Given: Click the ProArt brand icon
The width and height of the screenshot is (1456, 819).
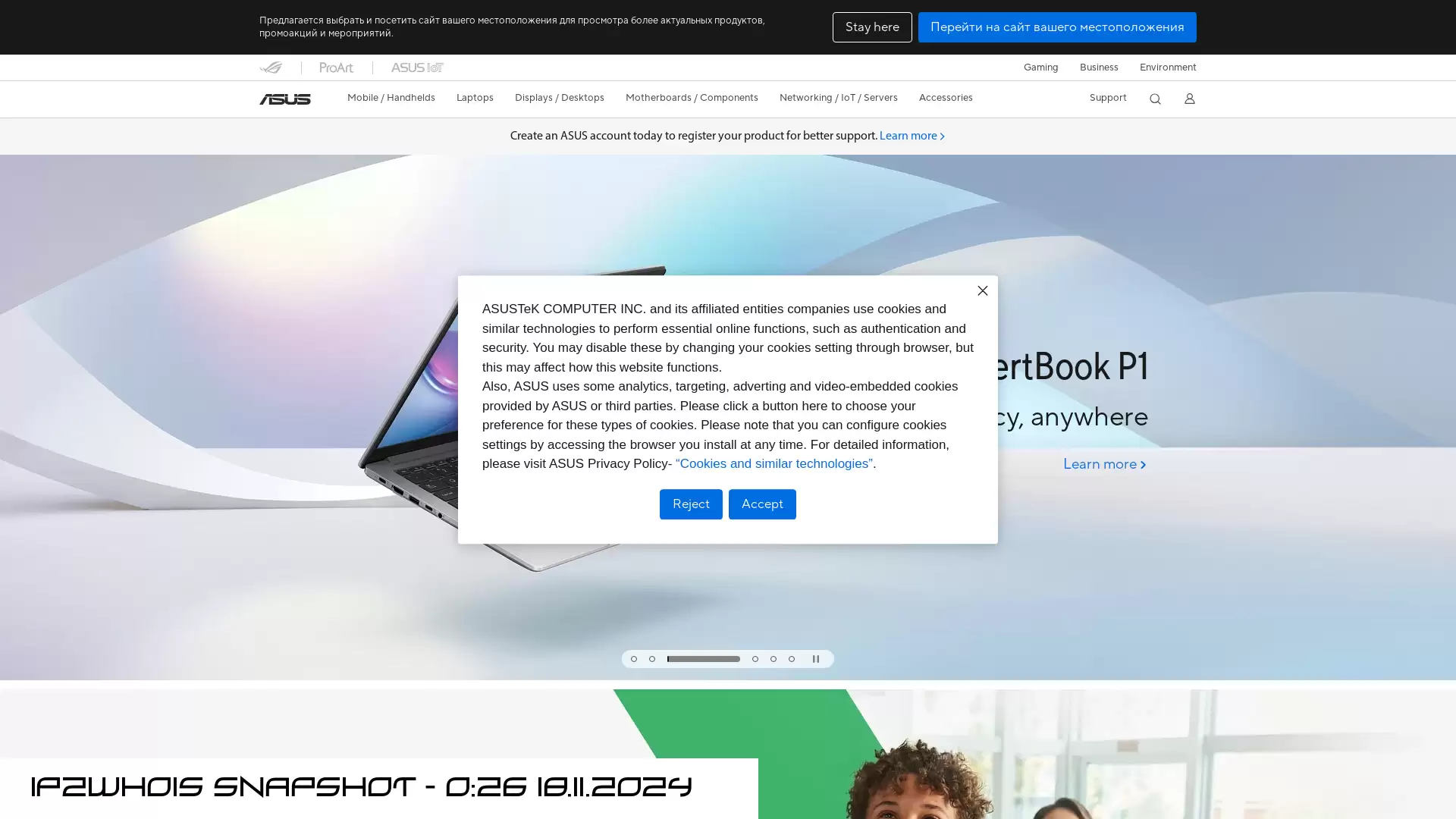Looking at the screenshot, I should point(337,67).
